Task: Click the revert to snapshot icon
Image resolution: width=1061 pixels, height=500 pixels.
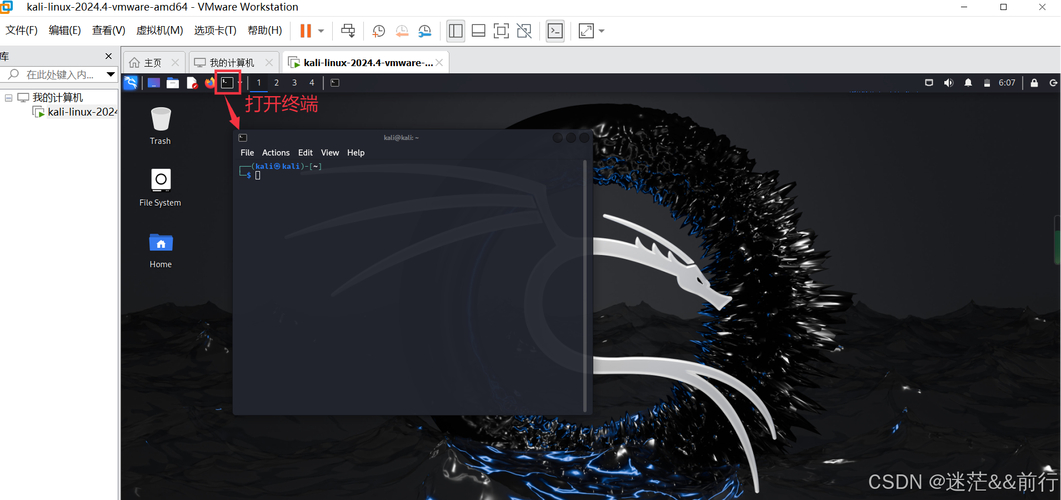Action: click(x=402, y=30)
